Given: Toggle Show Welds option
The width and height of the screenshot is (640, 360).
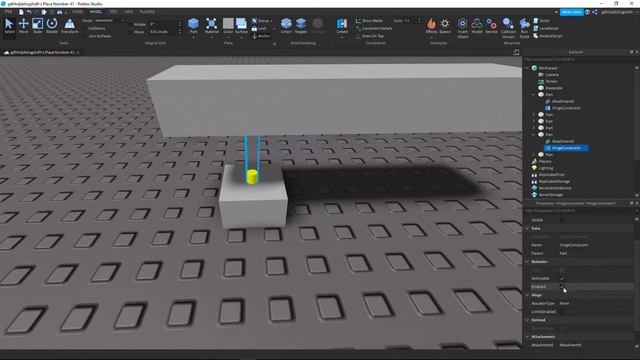Looking at the screenshot, I should click(x=369, y=20).
